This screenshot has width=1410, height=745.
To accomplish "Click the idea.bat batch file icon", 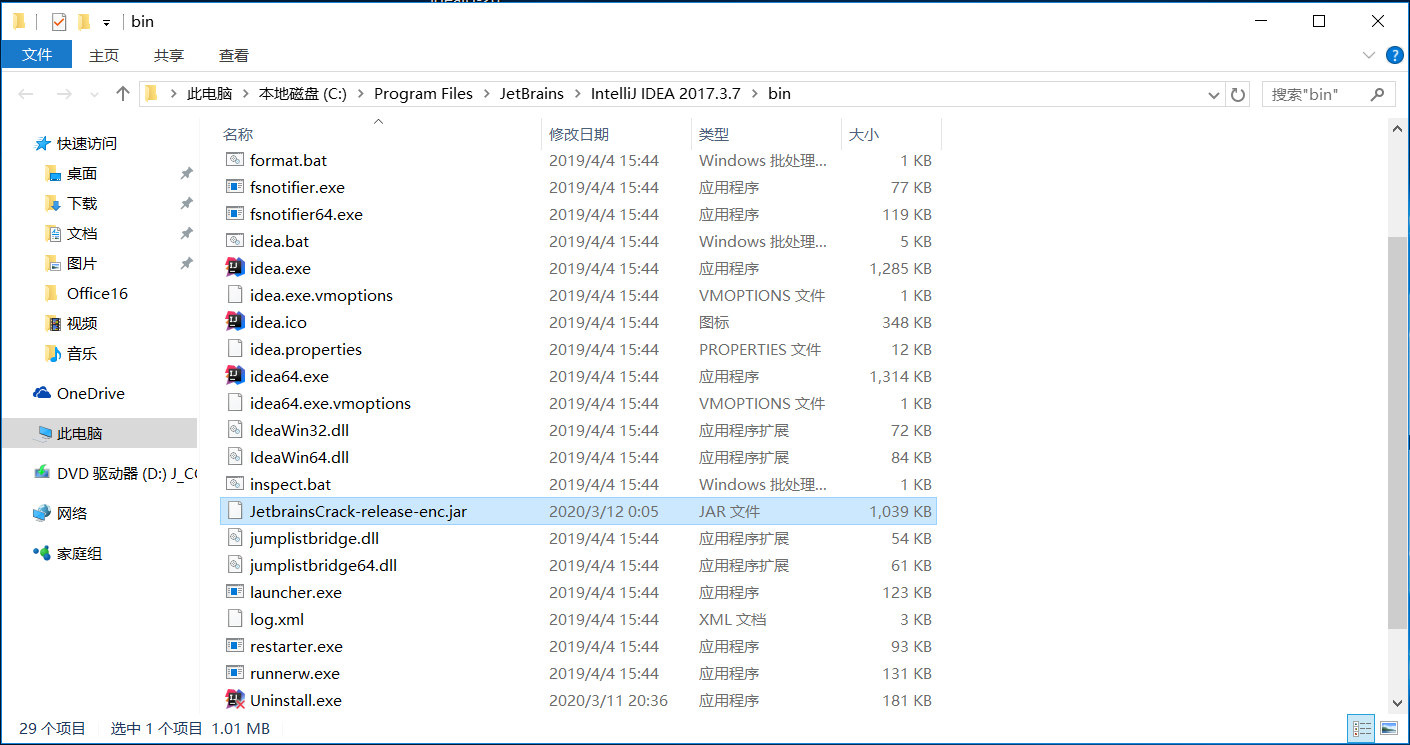I will click(235, 241).
